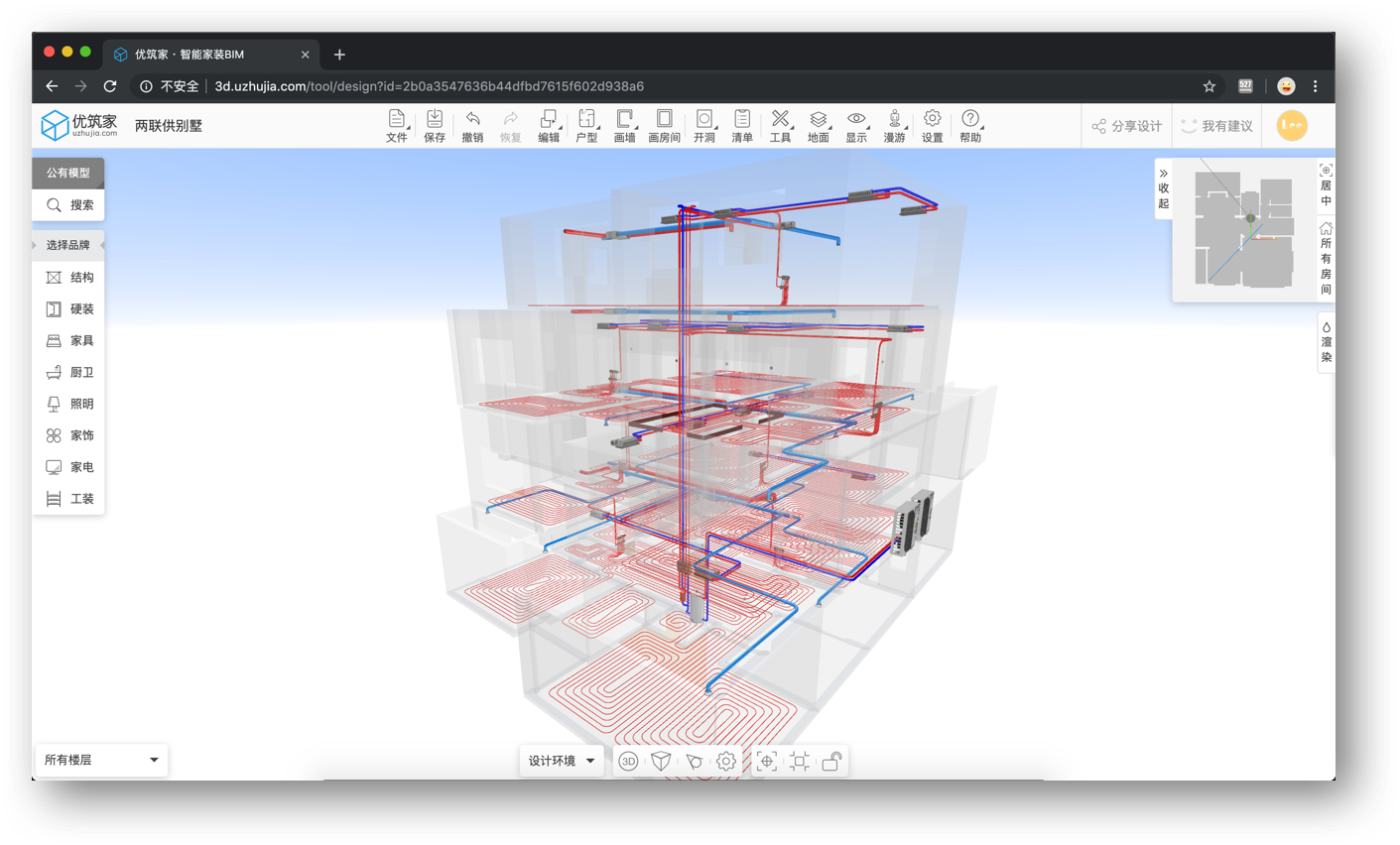This screenshot has height=845, width=1400.
Task: Click the 搜索 search field
Action: click(67, 205)
